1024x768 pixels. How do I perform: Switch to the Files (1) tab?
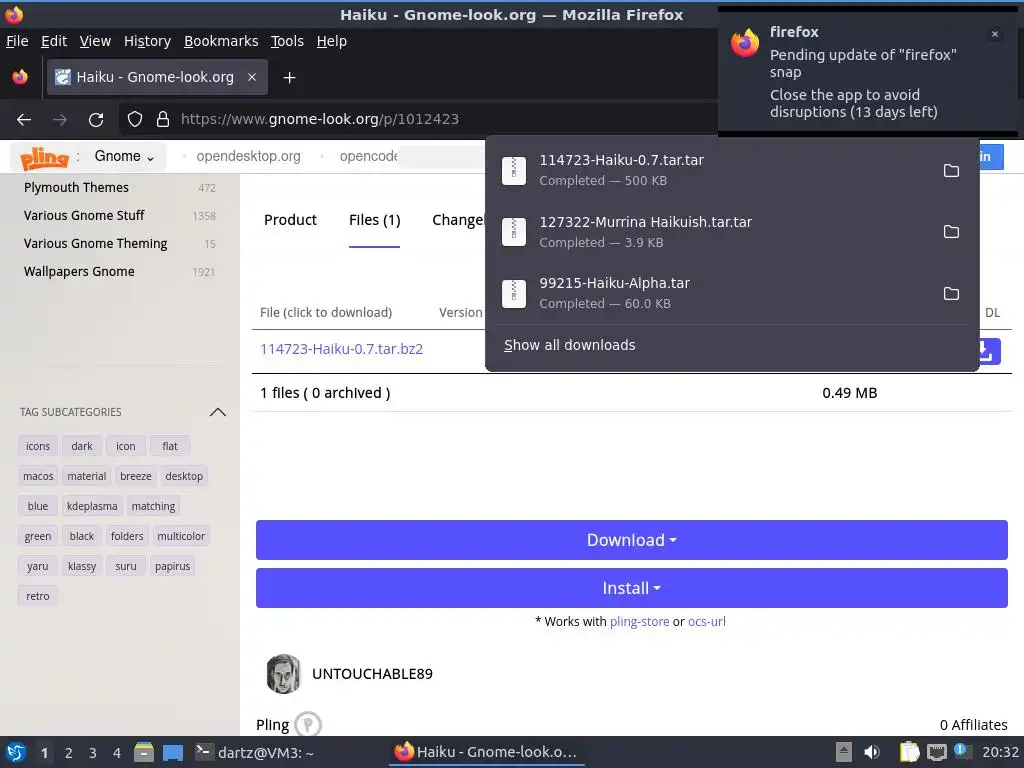(374, 220)
